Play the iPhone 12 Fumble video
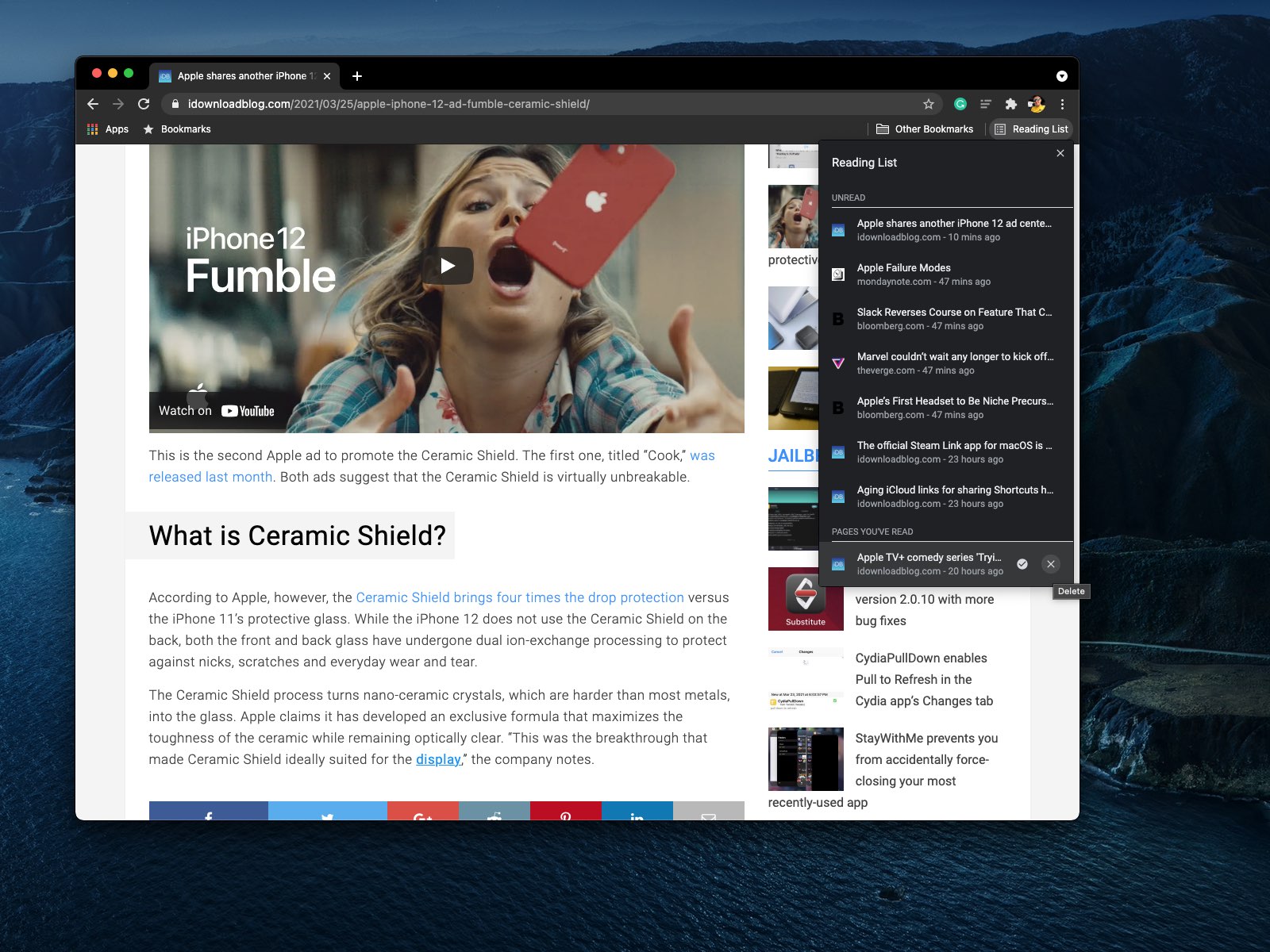 [448, 266]
